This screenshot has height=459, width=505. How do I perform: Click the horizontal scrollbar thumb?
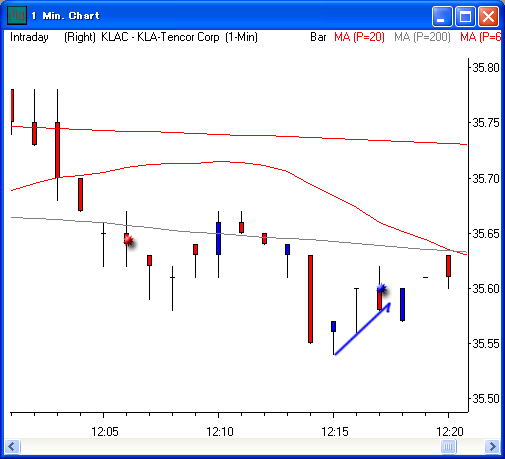448,446
